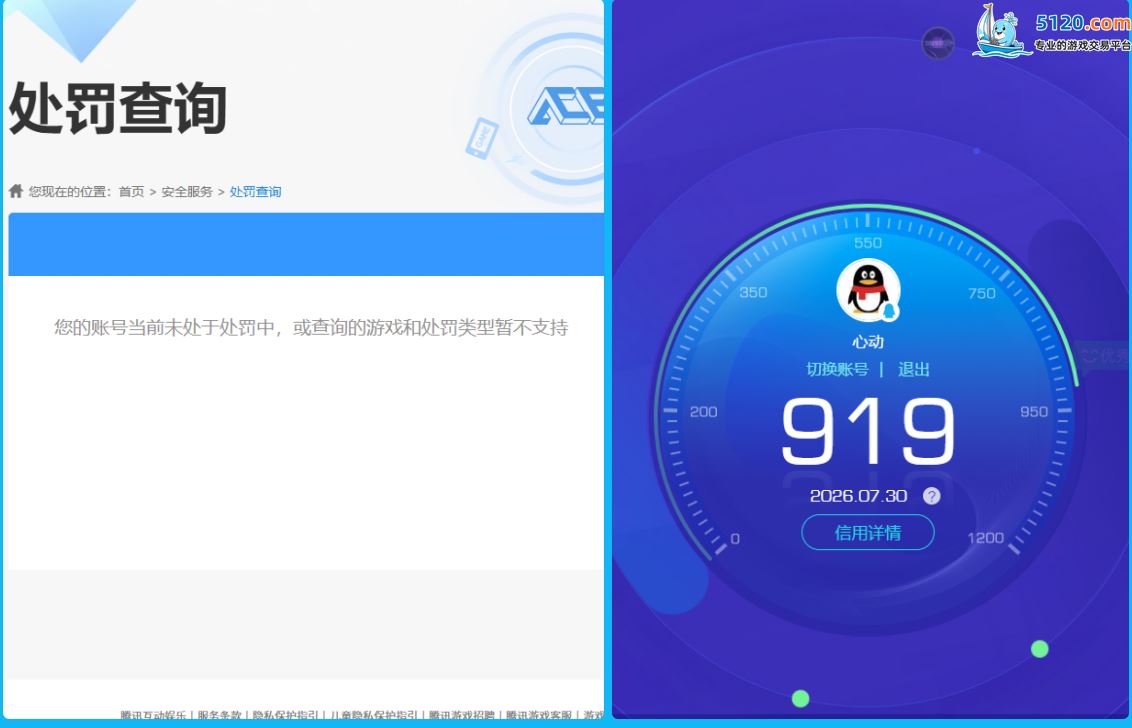Click the home icon in the breadcrumb
This screenshot has width=1132, height=728.
click(16, 191)
